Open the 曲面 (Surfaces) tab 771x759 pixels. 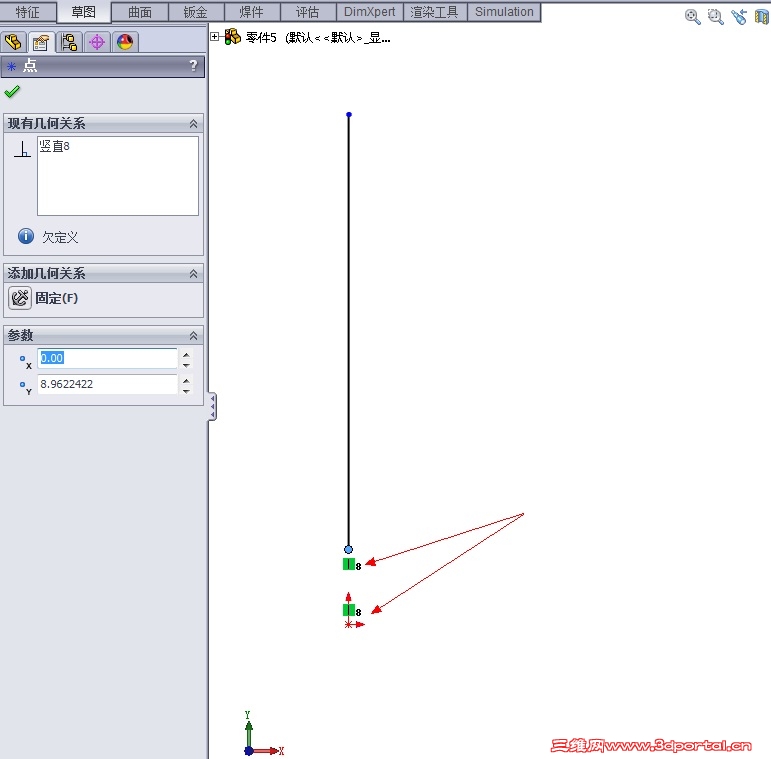pyautogui.click(x=140, y=12)
